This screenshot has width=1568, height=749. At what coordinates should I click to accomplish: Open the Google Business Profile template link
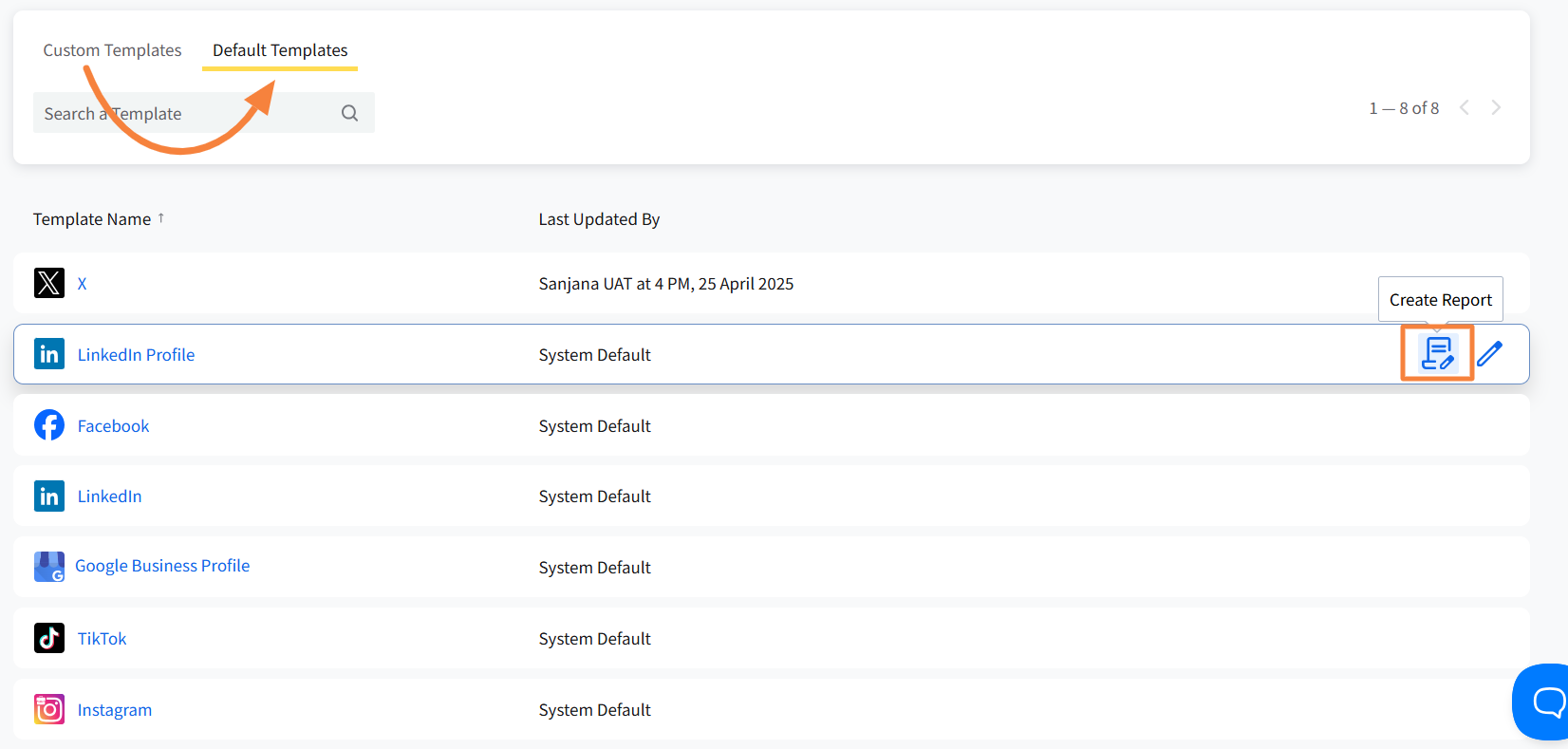[162, 566]
